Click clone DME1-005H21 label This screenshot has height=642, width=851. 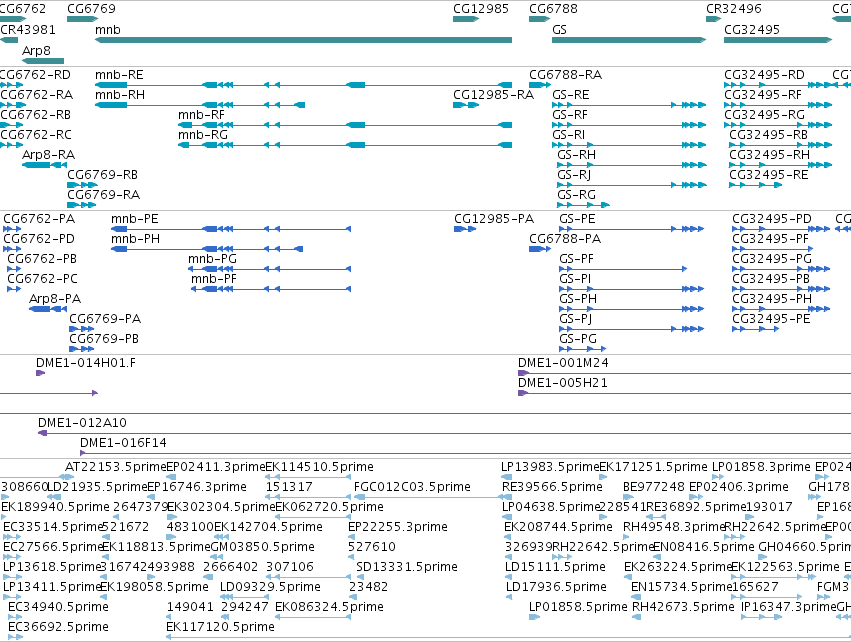click(x=563, y=383)
